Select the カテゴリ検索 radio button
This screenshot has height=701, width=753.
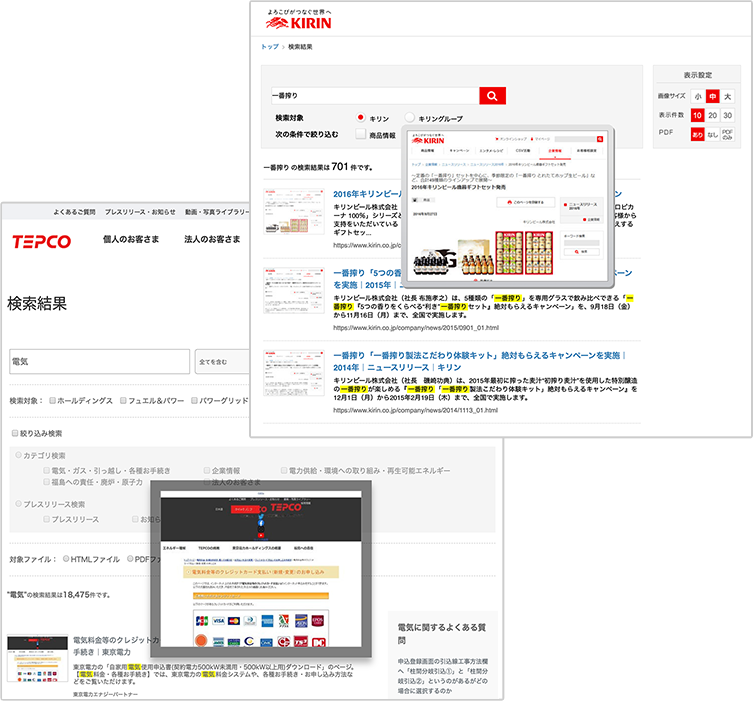(19, 455)
